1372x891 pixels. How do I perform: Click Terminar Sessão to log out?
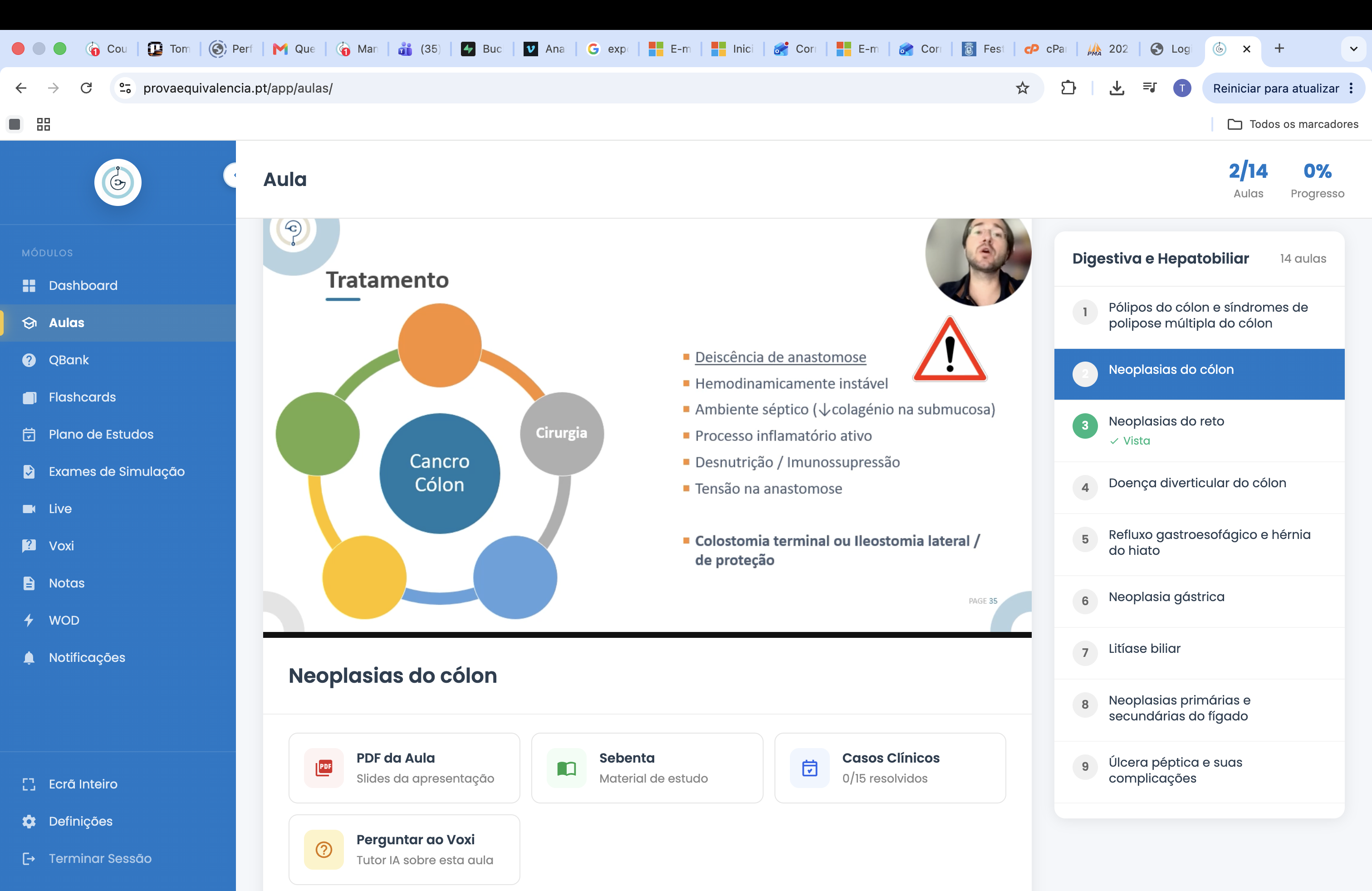point(118,858)
